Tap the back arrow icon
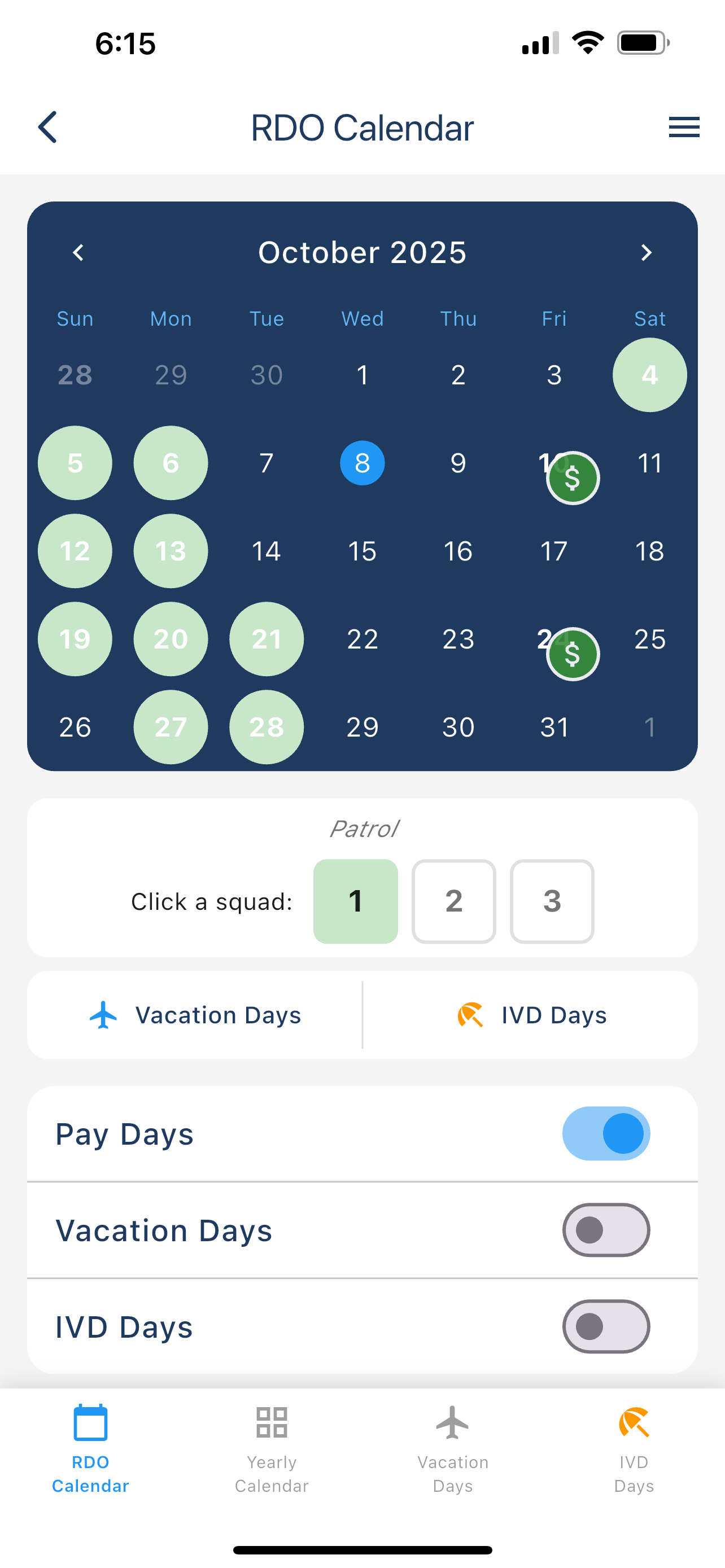Screen dimensions: 725x1568 point(47,127)
